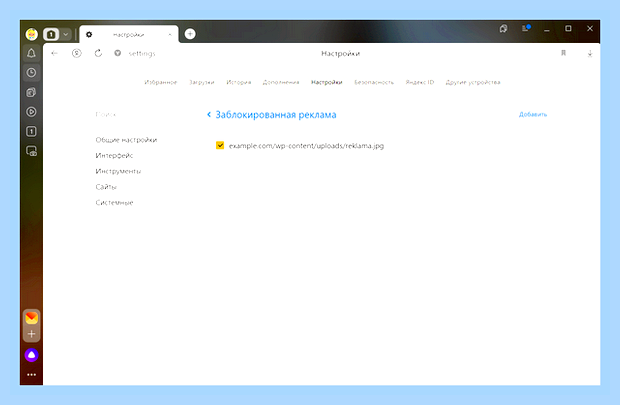Click the Добавить link
620x405 pixels.
point(533,114)
